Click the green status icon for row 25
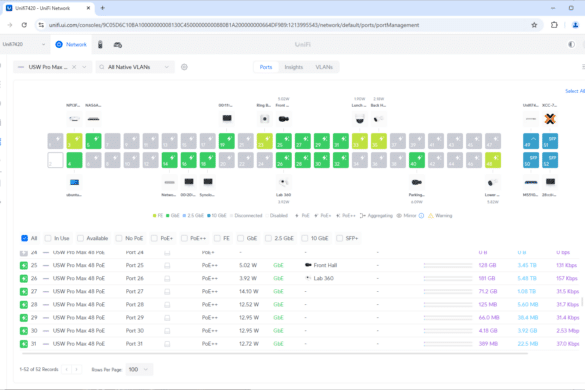 pos(24,265)
